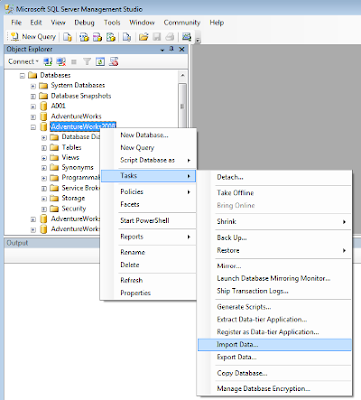The height and width of the screenshot is (400, 361).
Task: Open the Help menu
Action: [217, 23]
